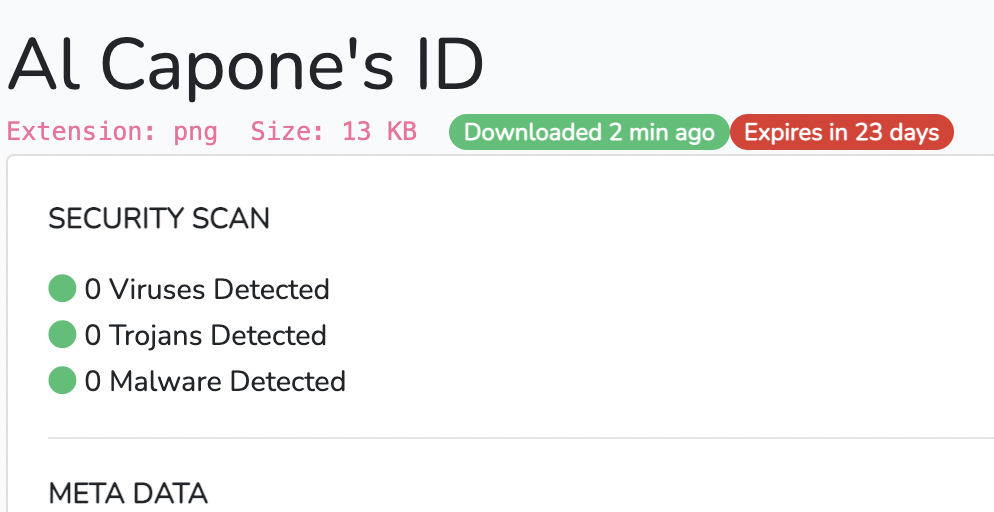Click the Expires in 23 days badge
Image resolution: width=994 pixels, height=512 pixels.
pyautogui.click(x=842, y=132)
